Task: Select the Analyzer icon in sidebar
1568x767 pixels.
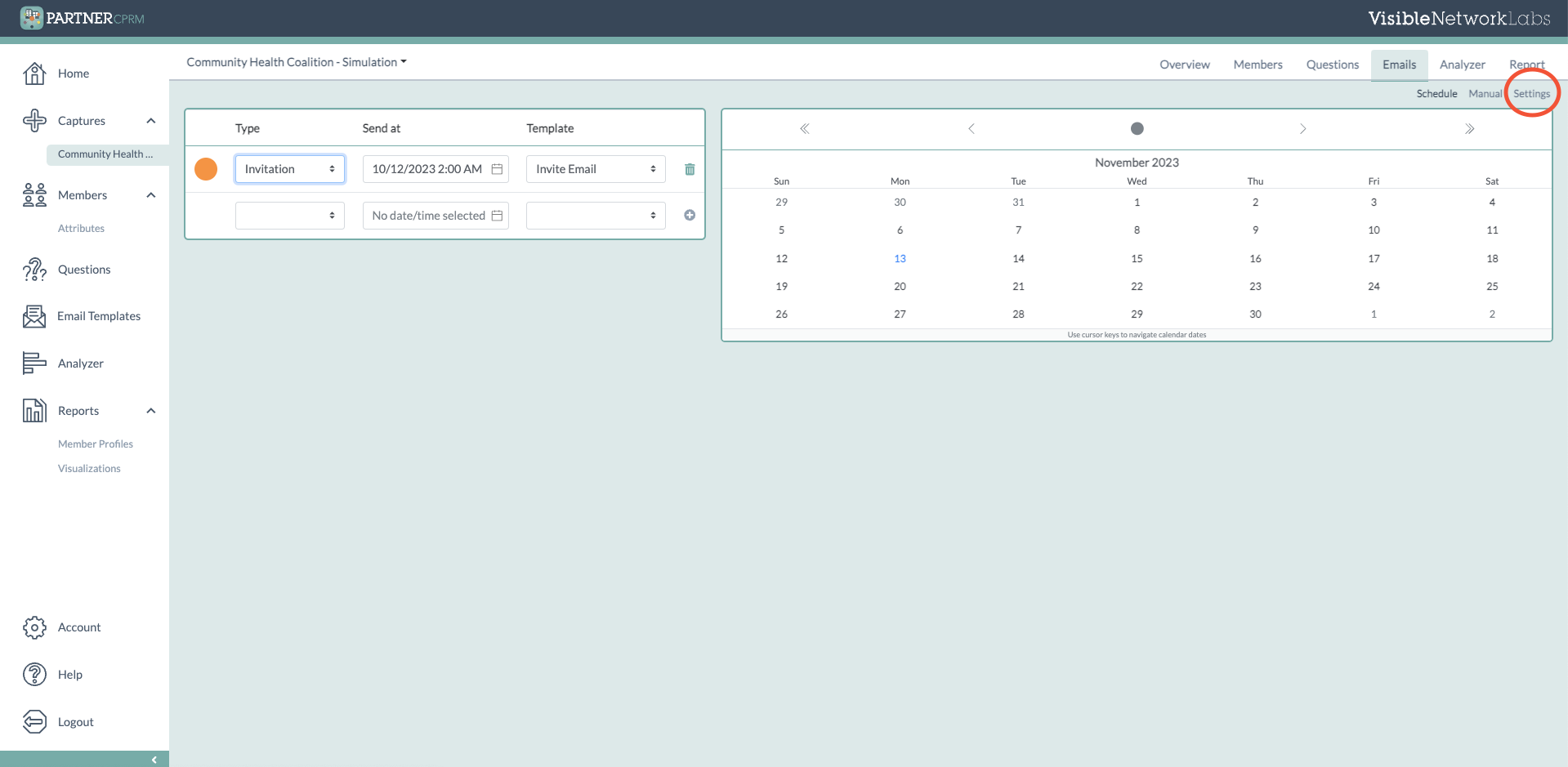Action: click(x=34, y=363)
